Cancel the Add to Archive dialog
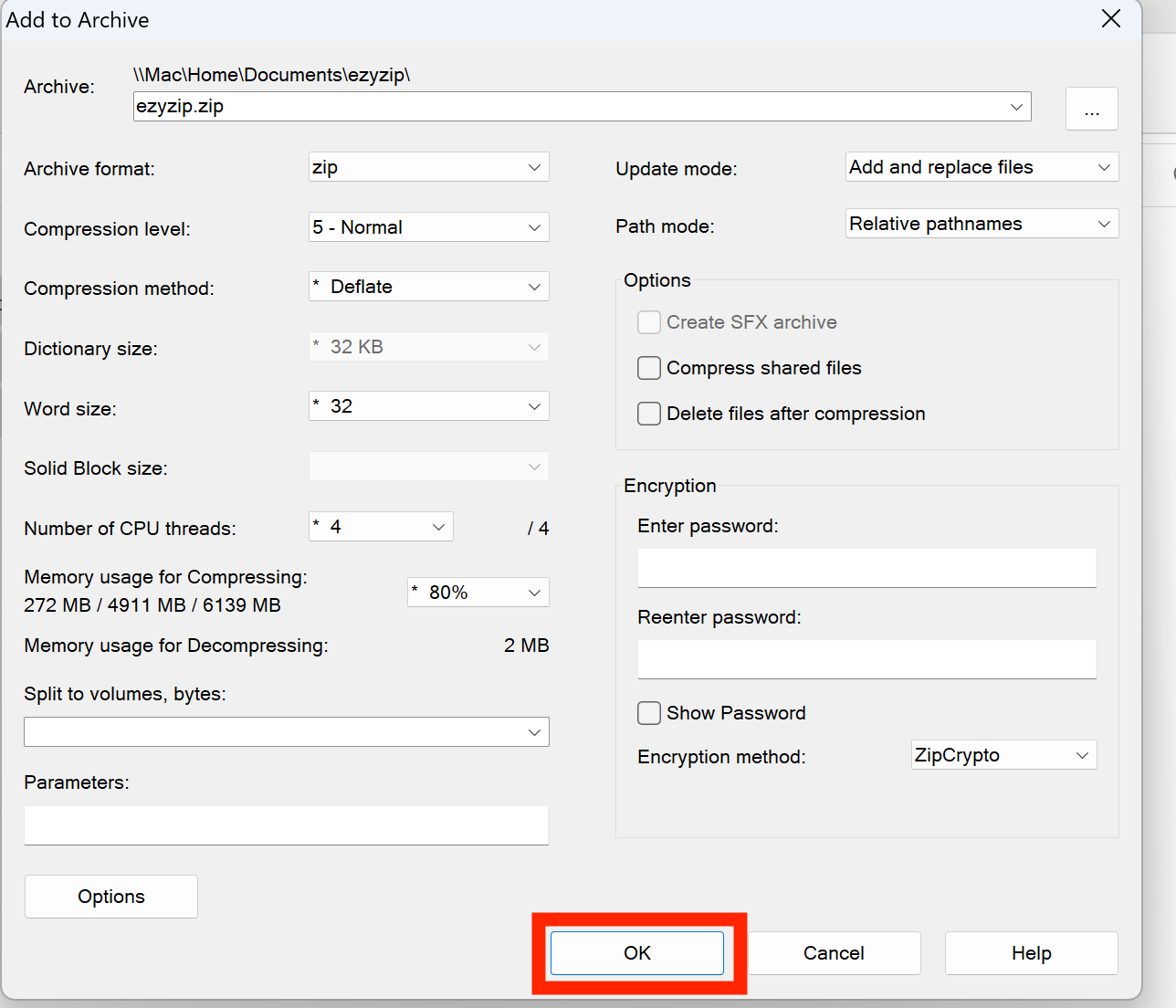 click(834, 952)
